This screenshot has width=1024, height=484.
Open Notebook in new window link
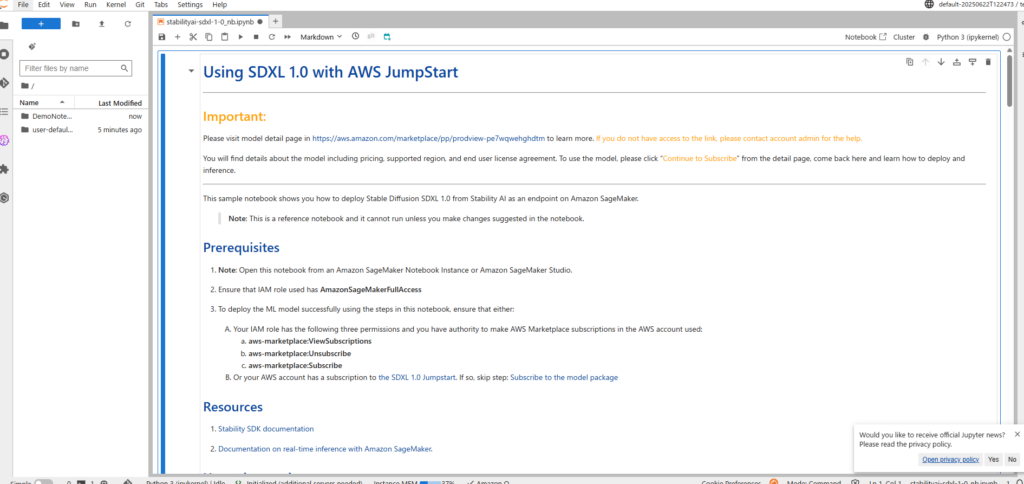click(x=866, y=37)
